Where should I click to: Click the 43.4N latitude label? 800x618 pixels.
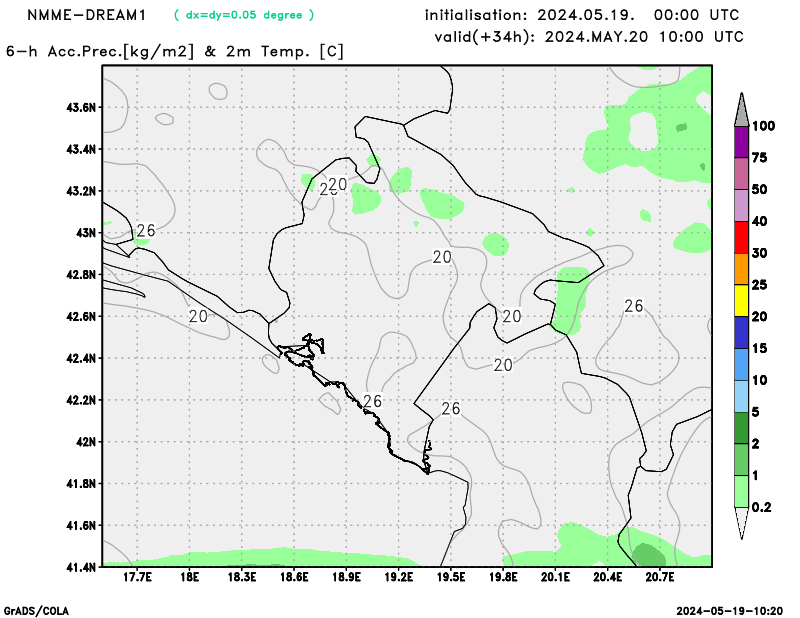coord(81,150)
